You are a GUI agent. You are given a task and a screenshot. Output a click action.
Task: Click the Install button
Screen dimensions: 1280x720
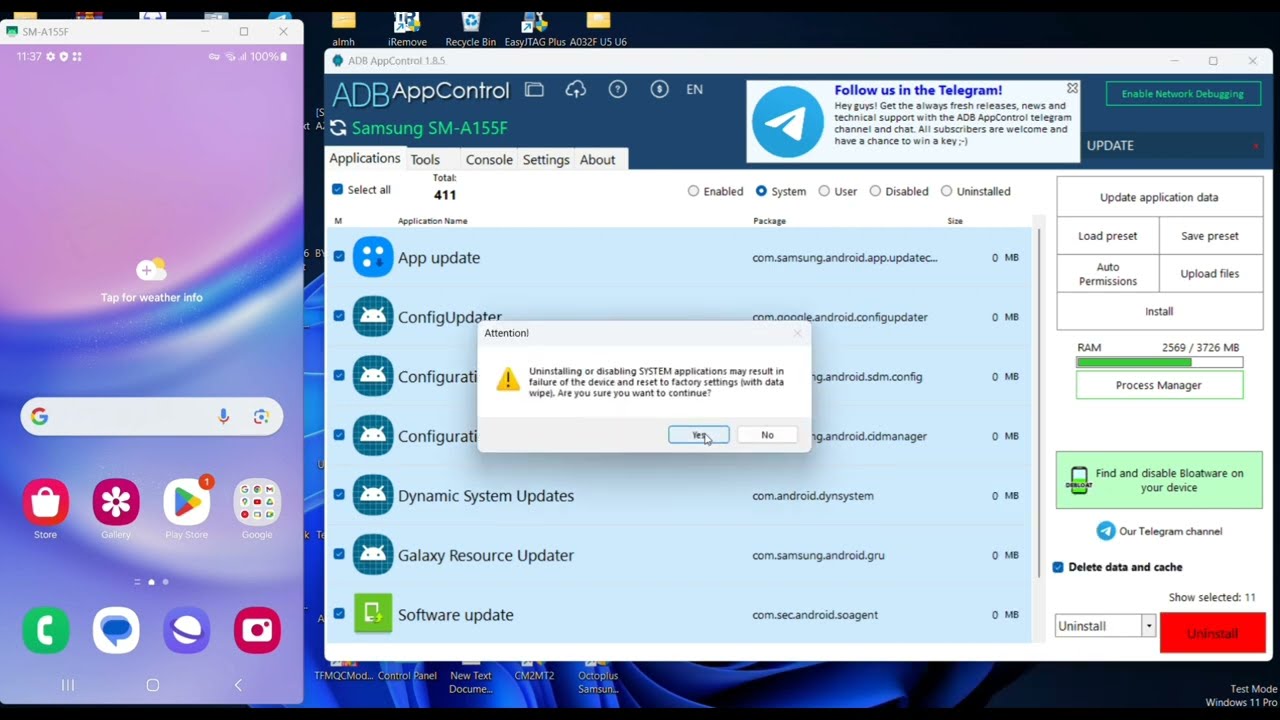point(1159,312)
